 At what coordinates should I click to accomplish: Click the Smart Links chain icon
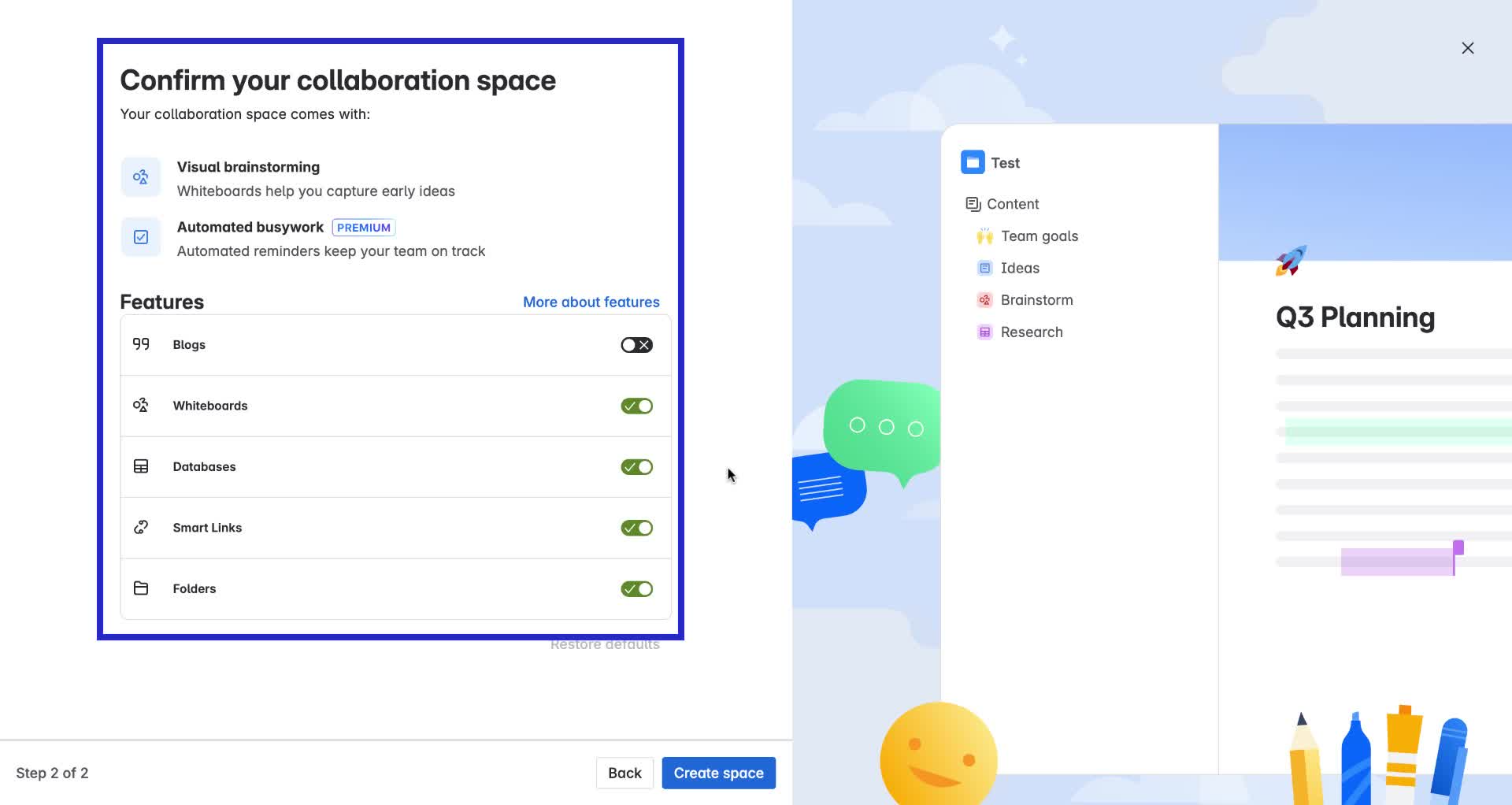pyautogui.click(x=141, y=527)
